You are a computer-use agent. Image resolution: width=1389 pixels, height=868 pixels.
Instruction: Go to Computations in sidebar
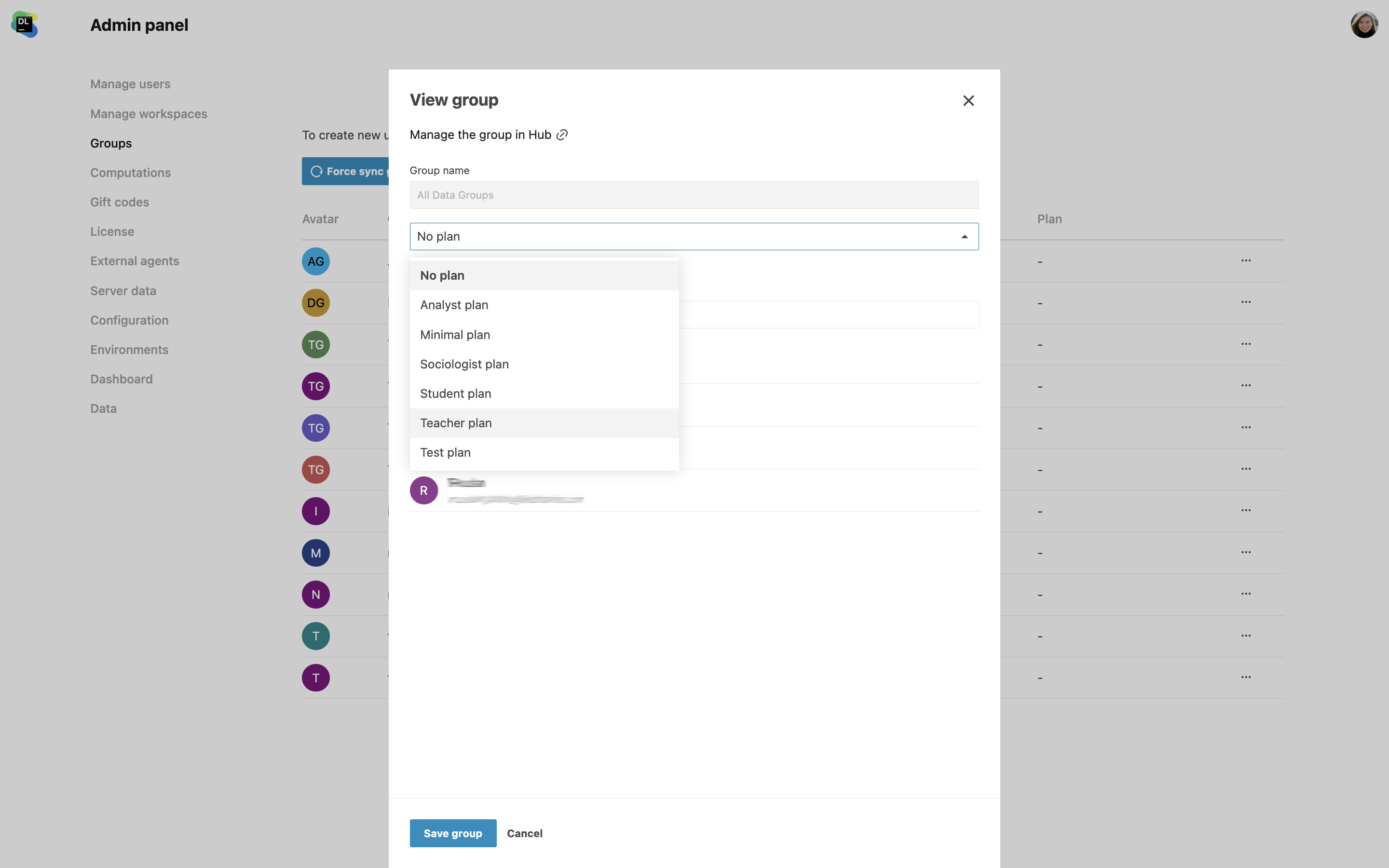pos(130,173)
